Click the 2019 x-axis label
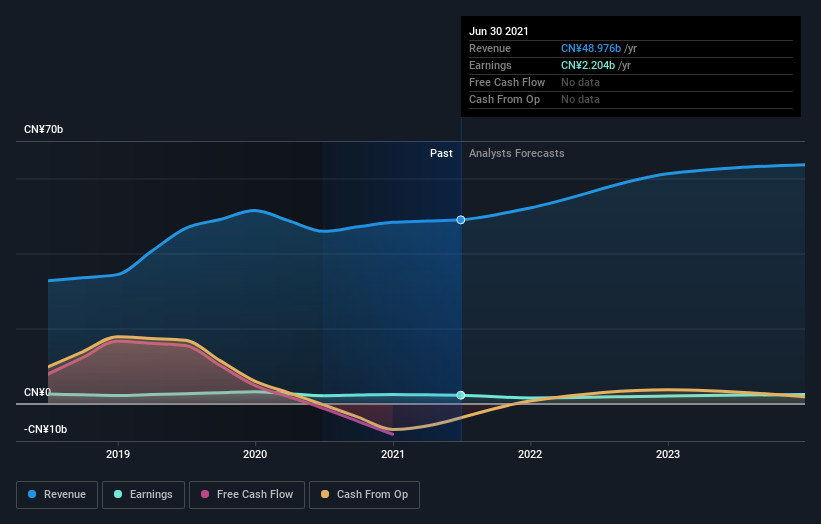The height and width of the screenshot is (524, 821). click(x=118, y=454)
